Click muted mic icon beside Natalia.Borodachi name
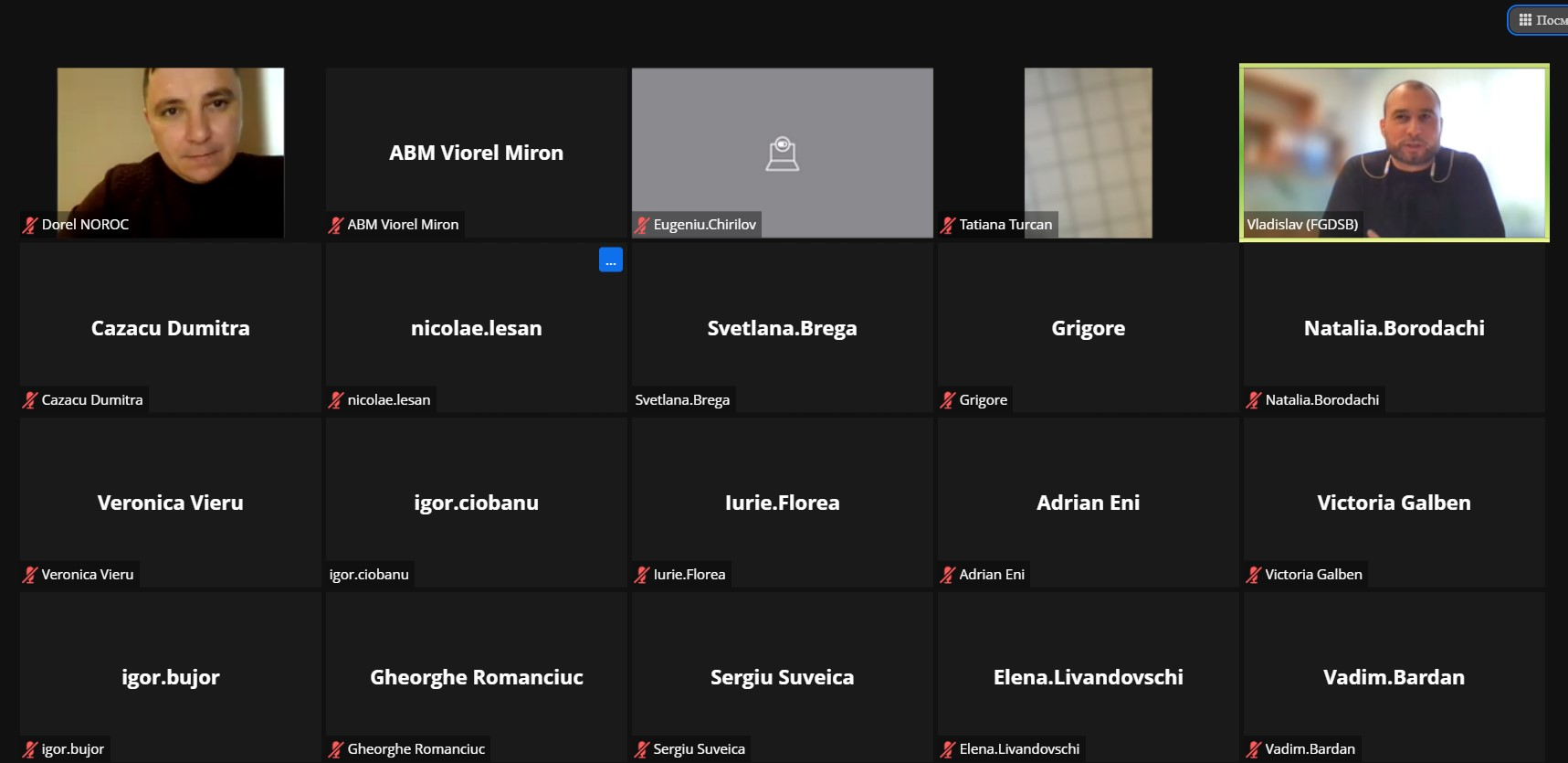 pos(1254,400)
